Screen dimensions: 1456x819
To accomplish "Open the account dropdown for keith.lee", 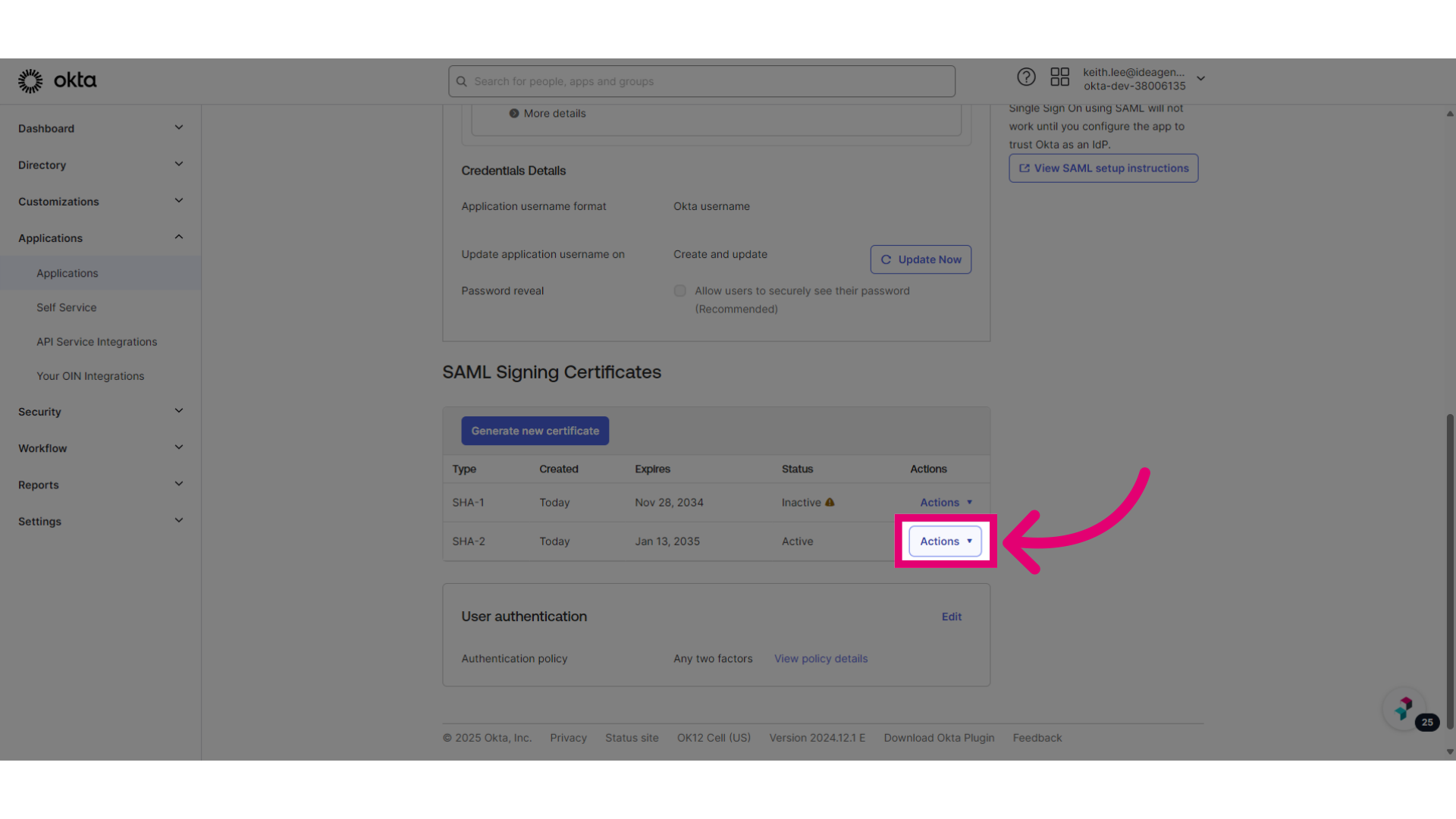I will (x=1144, y=79).
